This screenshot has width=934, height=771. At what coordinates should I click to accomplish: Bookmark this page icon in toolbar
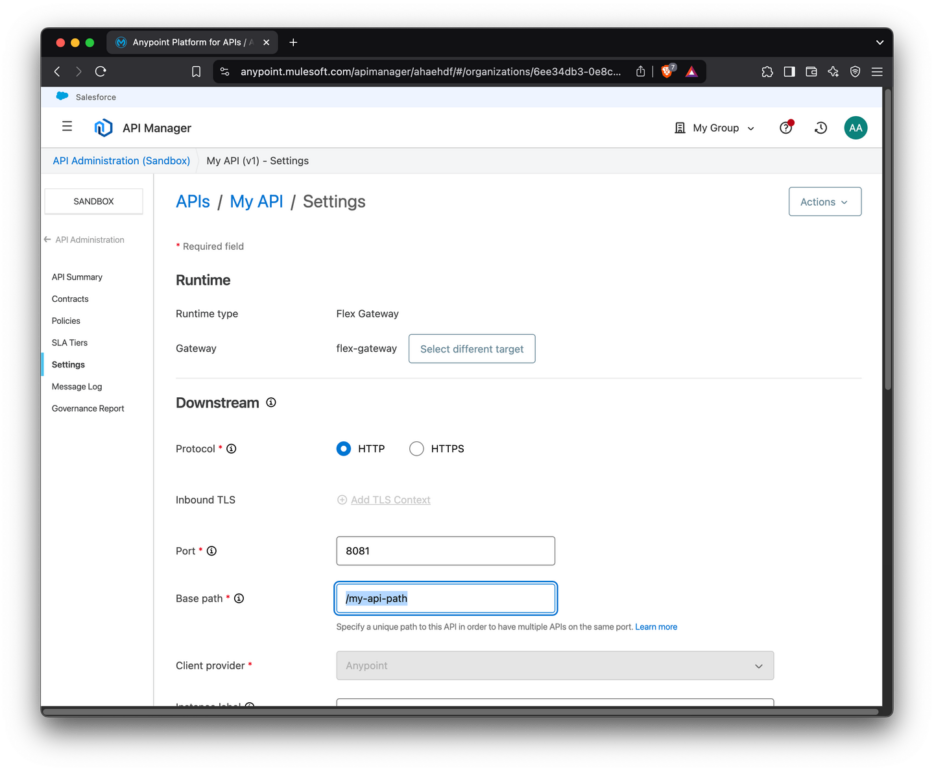pos(196,71)
